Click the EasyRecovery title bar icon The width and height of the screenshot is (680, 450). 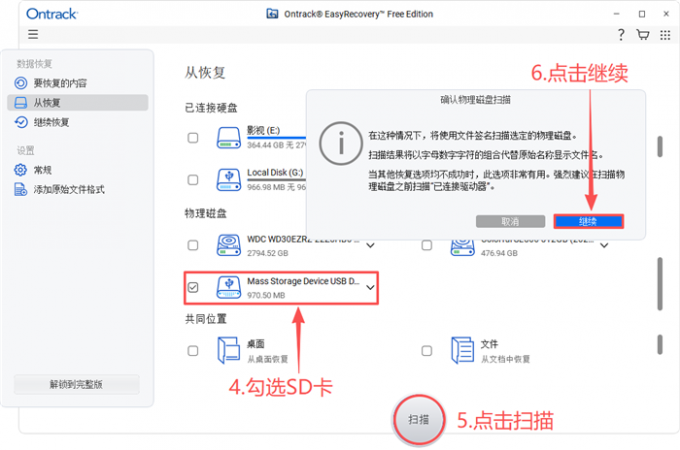click(x=272, y=14)
